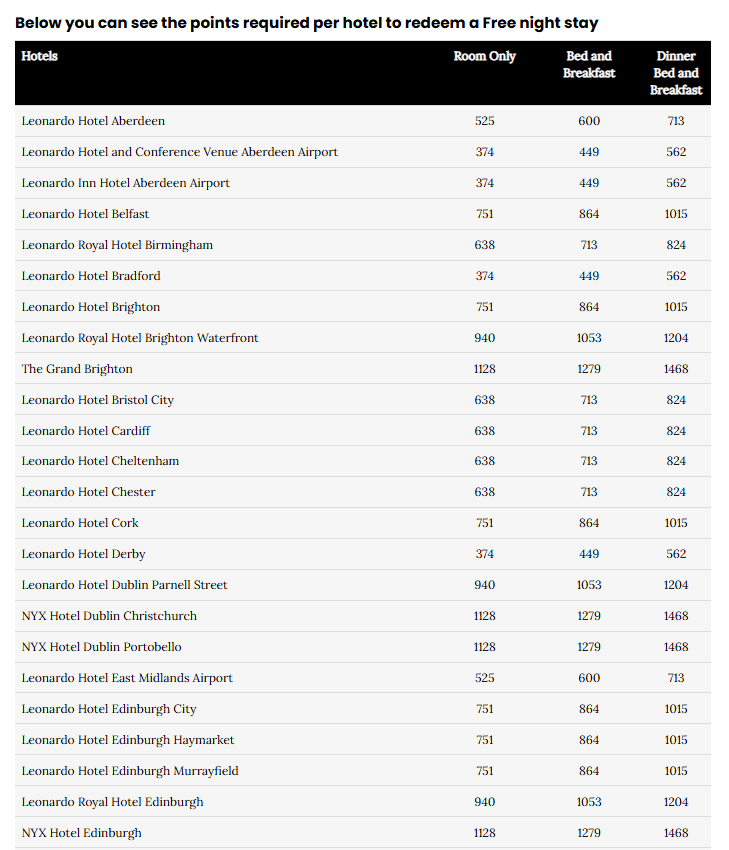This screenshot has height=850, width=729.
Task: Click Room Only points for Leonardo Hotel Bradford
Action: pyautogui.click(x=485, y=276)
